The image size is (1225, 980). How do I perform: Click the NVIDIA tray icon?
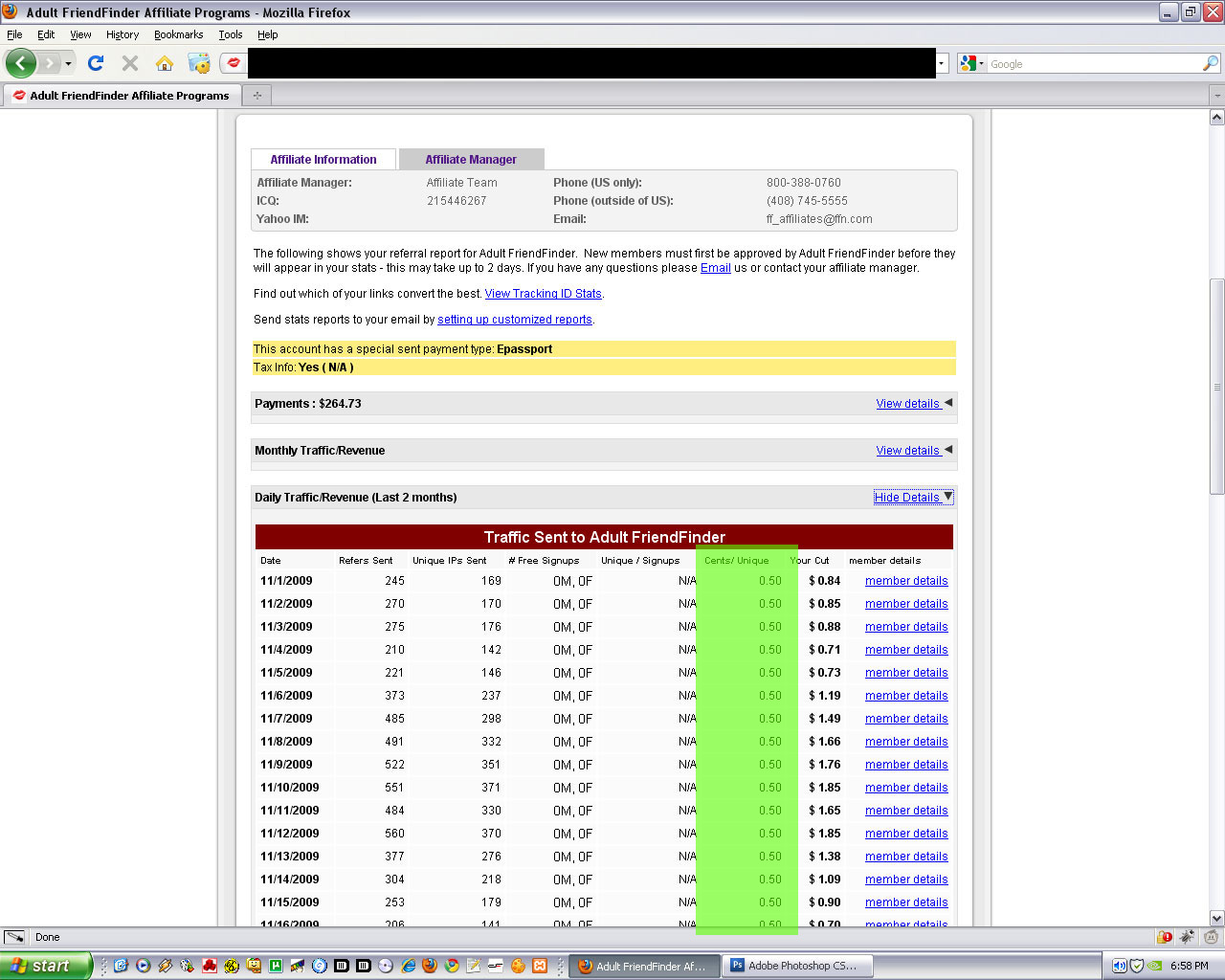pyautogui.click(x=1155, y=966)
